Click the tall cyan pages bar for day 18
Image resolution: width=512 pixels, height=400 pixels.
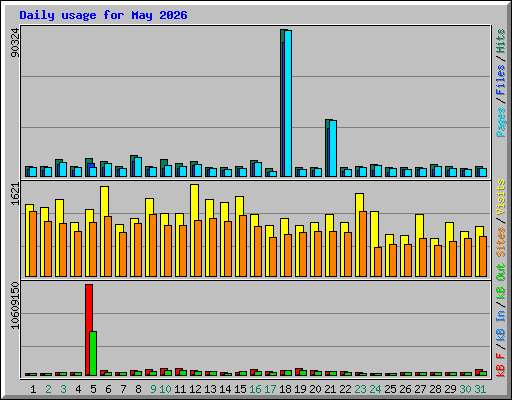[x=288, y=103]
